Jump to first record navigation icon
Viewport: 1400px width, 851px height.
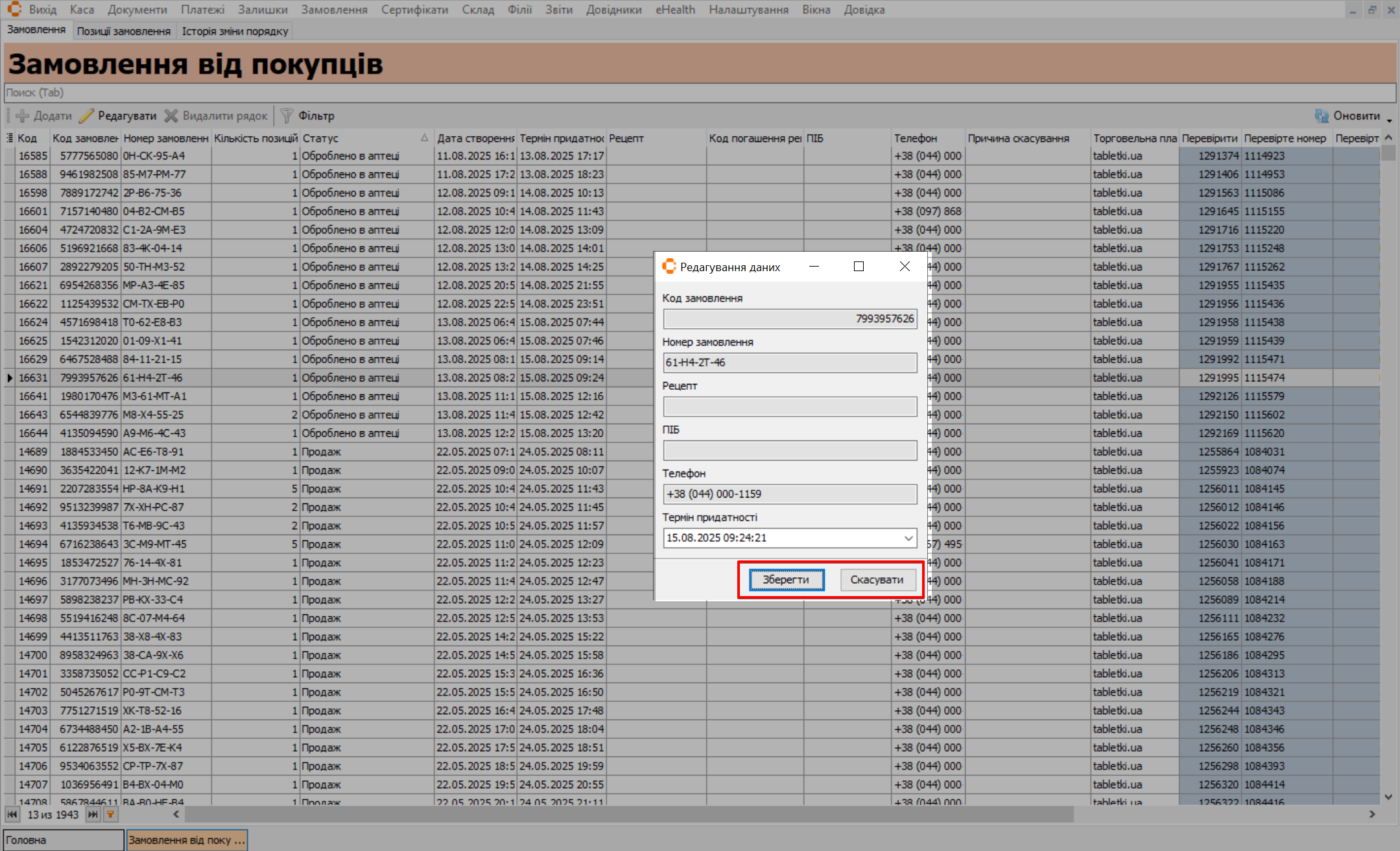tap(12, 815)
